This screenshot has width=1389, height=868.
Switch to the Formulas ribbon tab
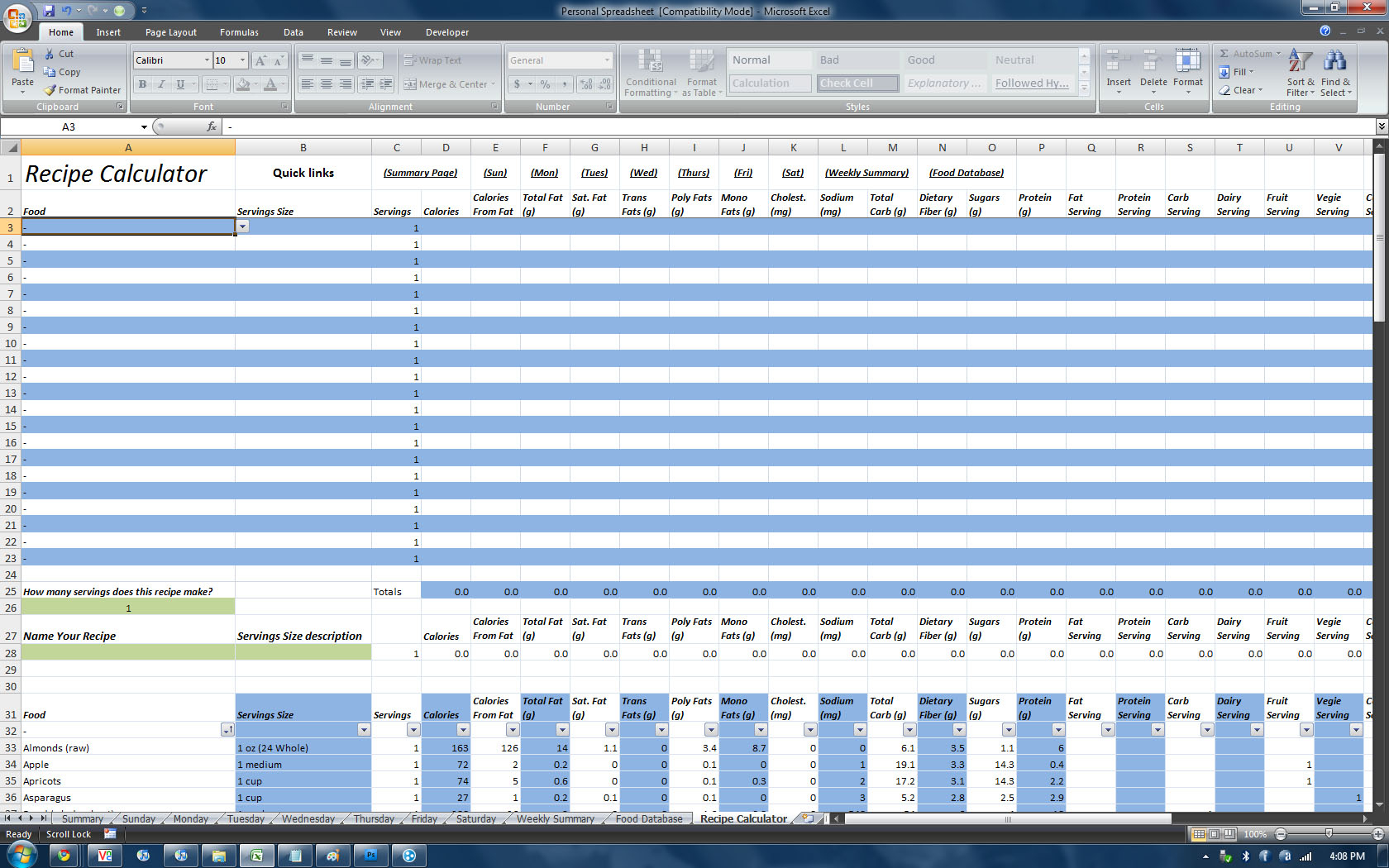point(239,32)
